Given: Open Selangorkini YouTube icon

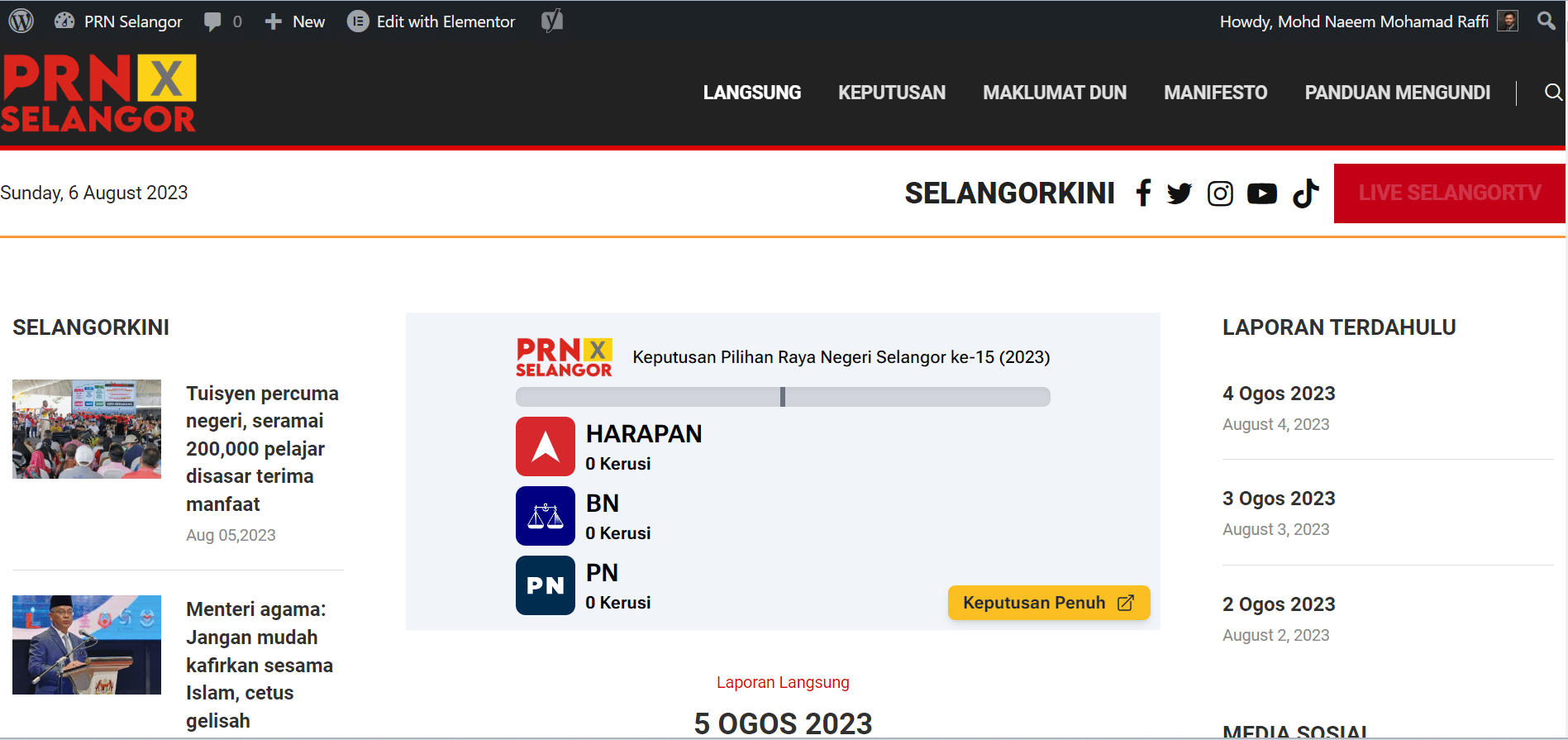Looking at the screenshot, I should pos(1262,193).
